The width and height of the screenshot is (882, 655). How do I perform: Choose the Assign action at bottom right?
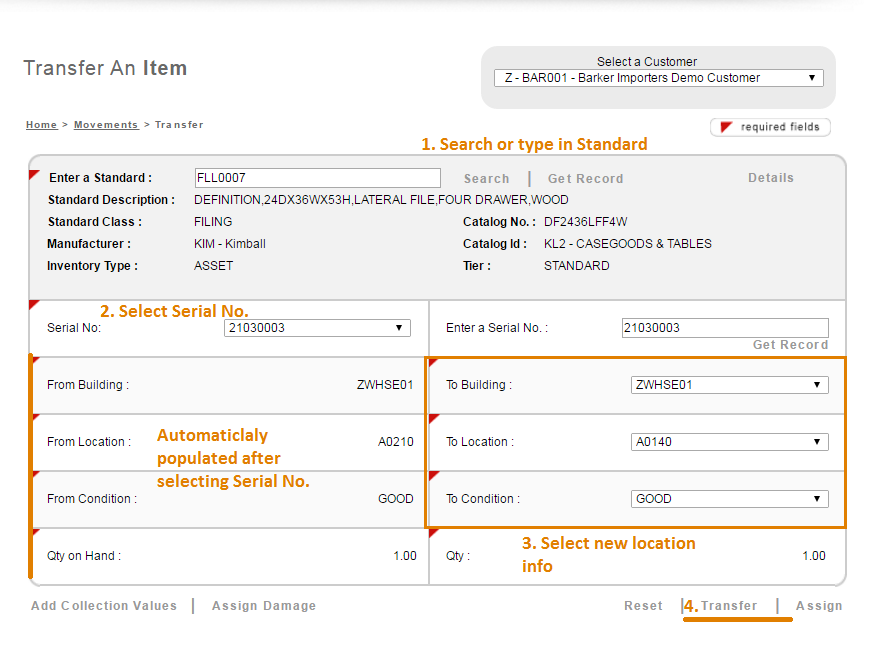click(819, 606)
